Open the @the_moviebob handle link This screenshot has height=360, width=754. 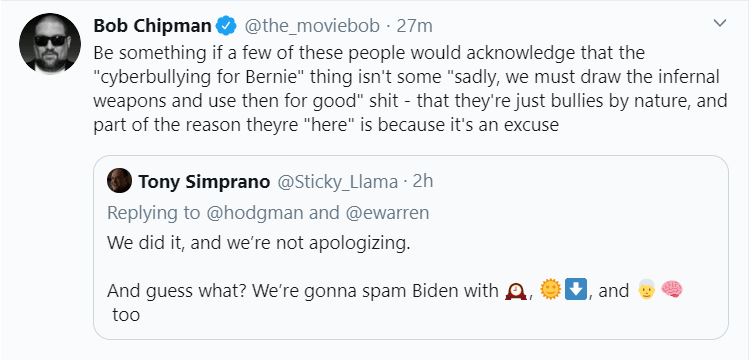point(312,26)
